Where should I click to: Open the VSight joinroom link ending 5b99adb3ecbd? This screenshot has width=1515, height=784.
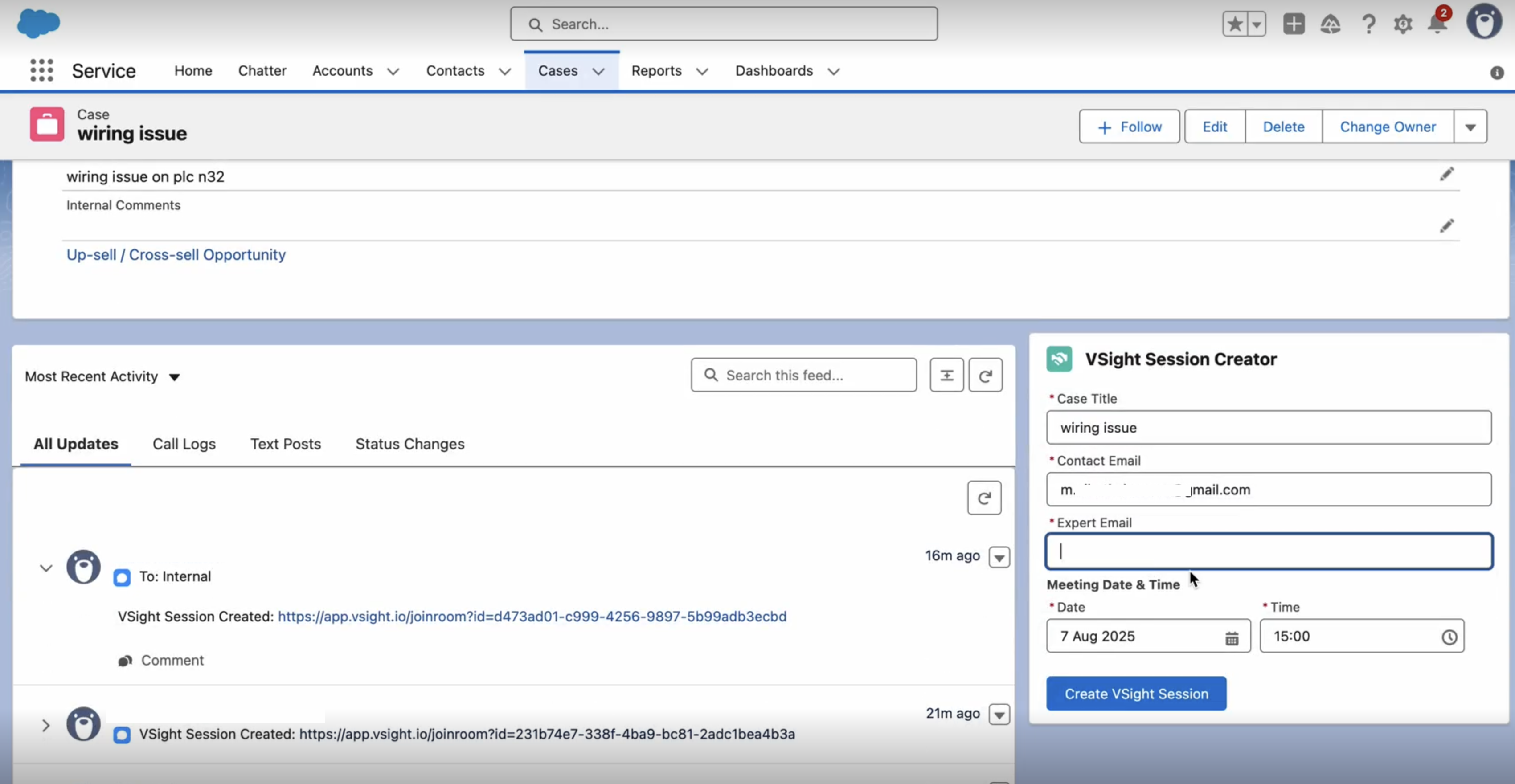(x=532, y=617)
